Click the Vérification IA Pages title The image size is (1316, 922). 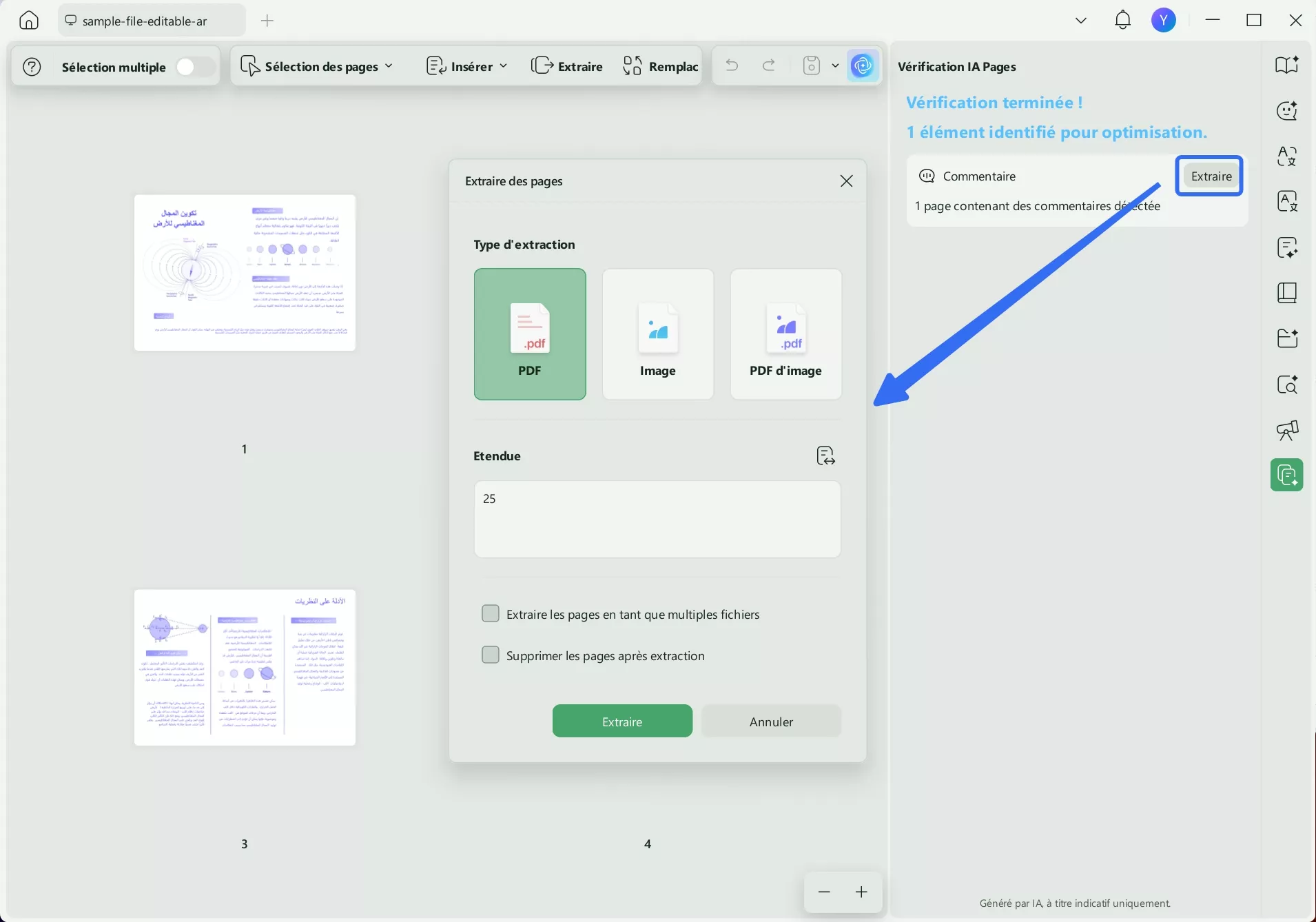[957, 67]
